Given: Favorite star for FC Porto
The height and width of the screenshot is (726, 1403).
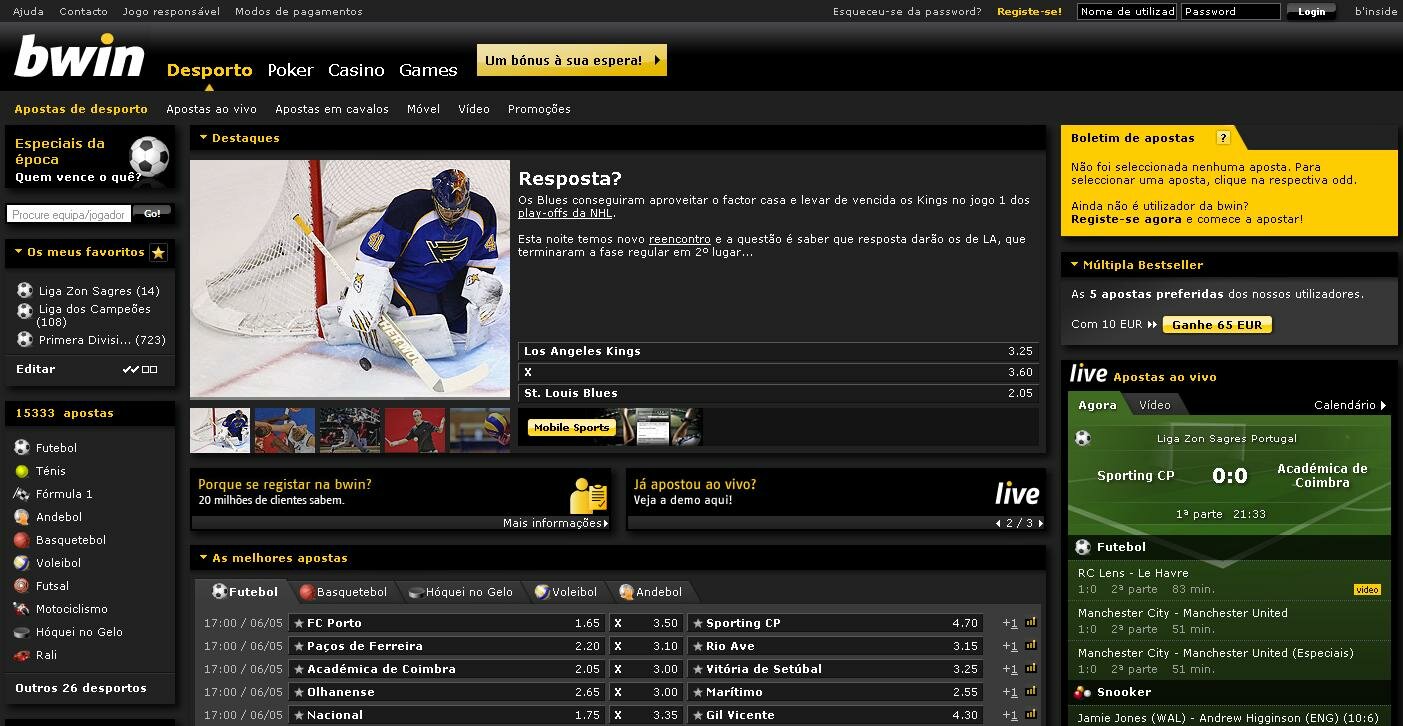Looking at the screenshot, I should tap(298, 623).
